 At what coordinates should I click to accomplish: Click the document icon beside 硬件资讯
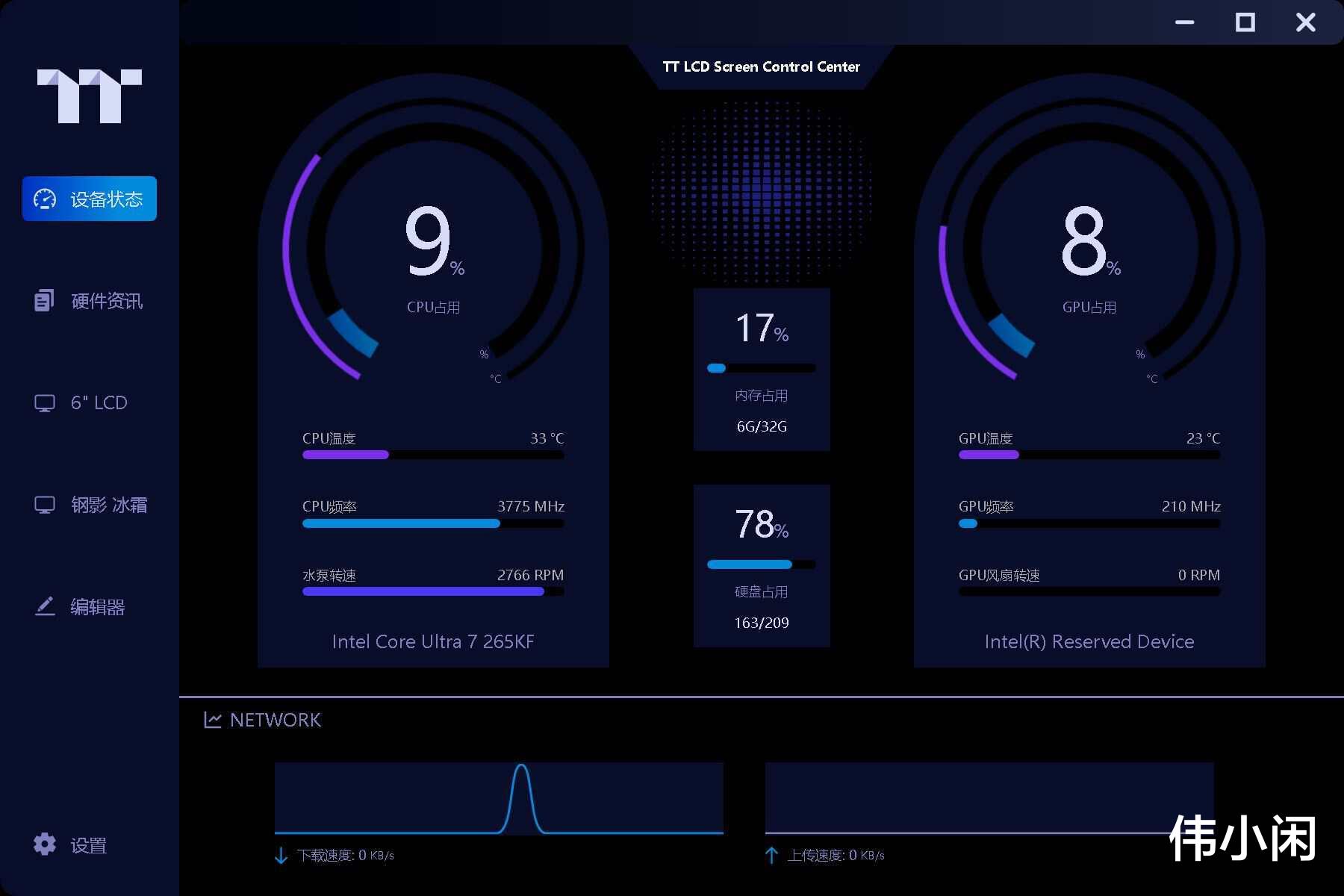tap(44, 300)
